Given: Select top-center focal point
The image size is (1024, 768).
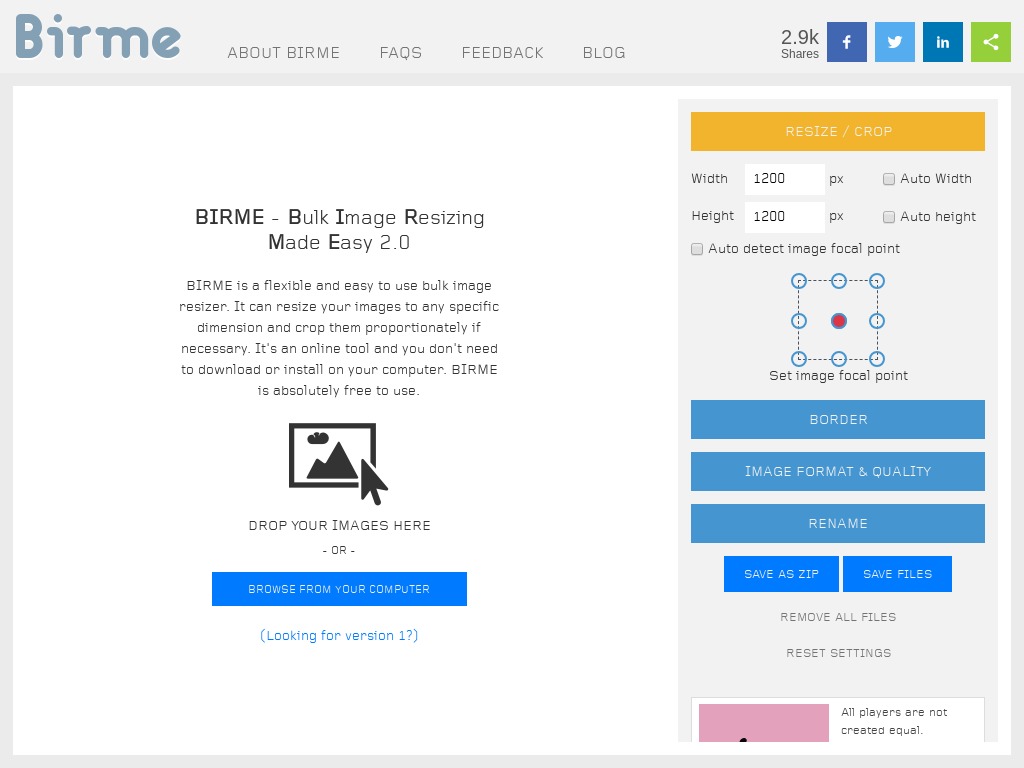Looking at the screenshot, I should pyautogui.click(x=839, y=281).
